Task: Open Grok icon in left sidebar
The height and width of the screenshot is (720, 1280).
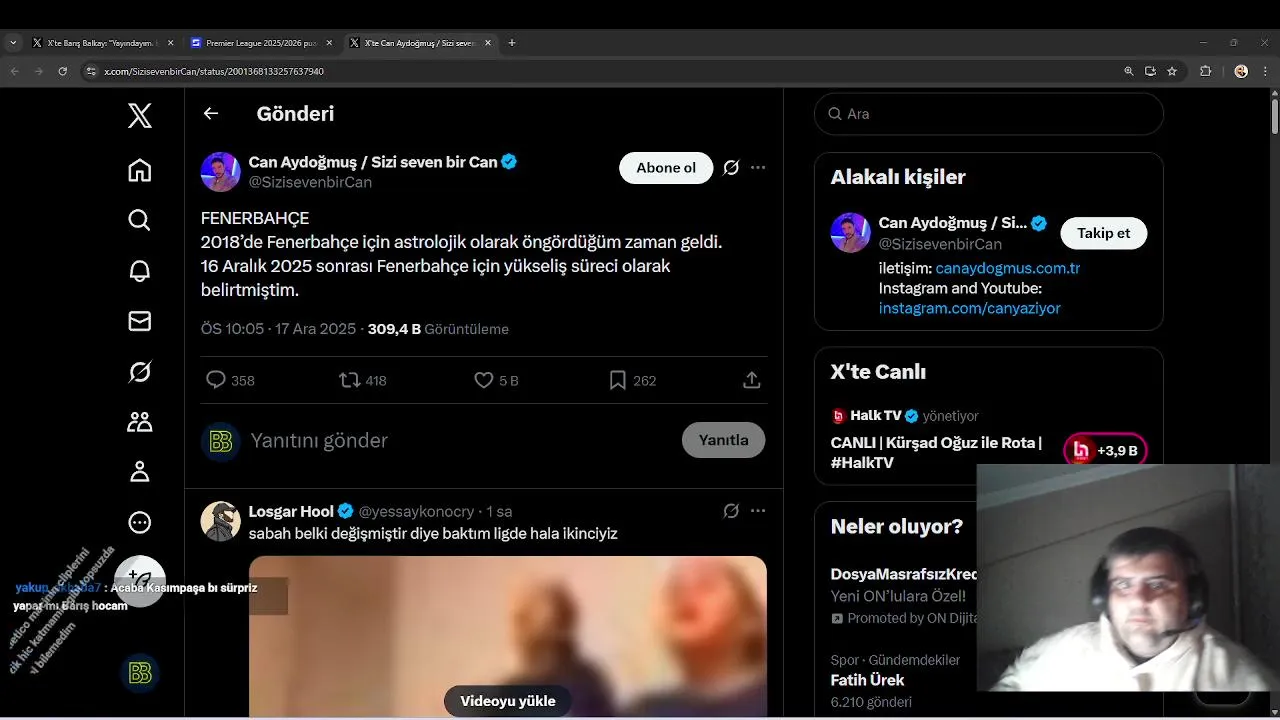Action: 140,372
